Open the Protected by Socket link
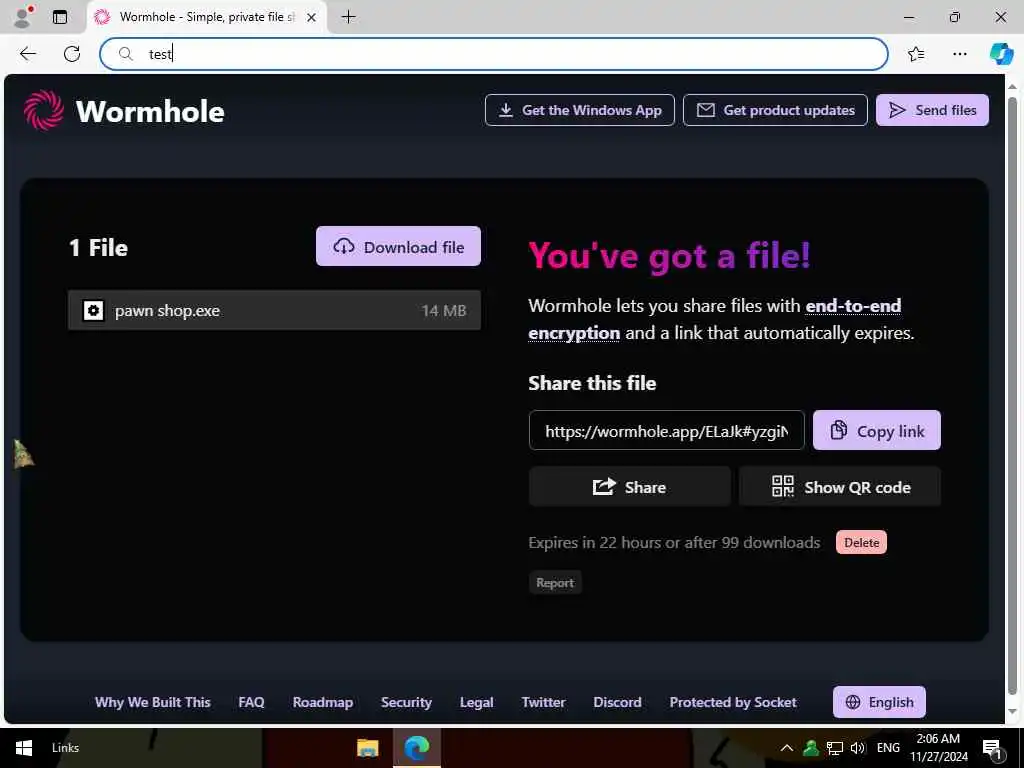Image resolution: width=1024 pixels, height=768 pixels. tap(733, 702)
